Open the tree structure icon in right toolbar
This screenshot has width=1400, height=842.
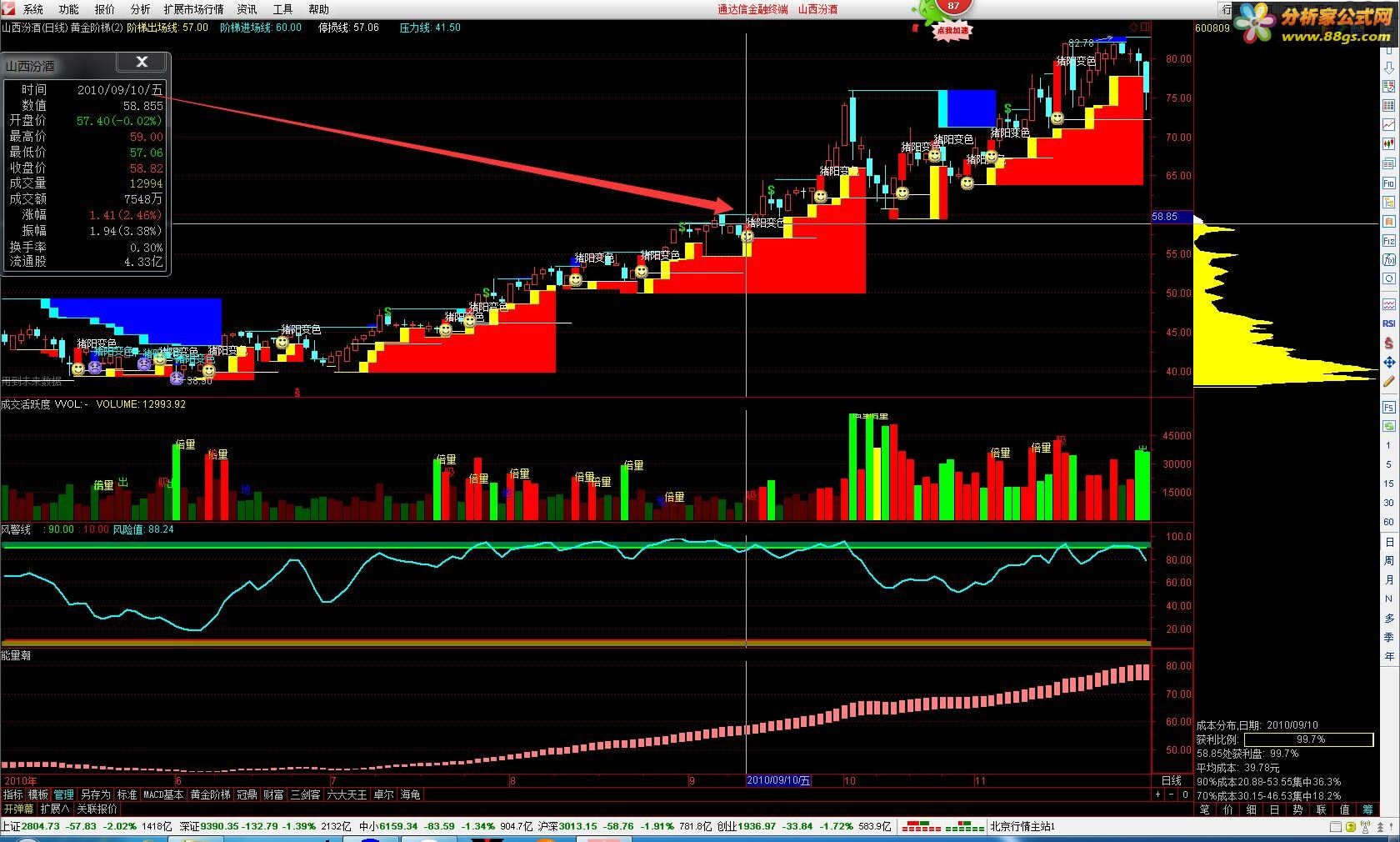coord(1389,202)
